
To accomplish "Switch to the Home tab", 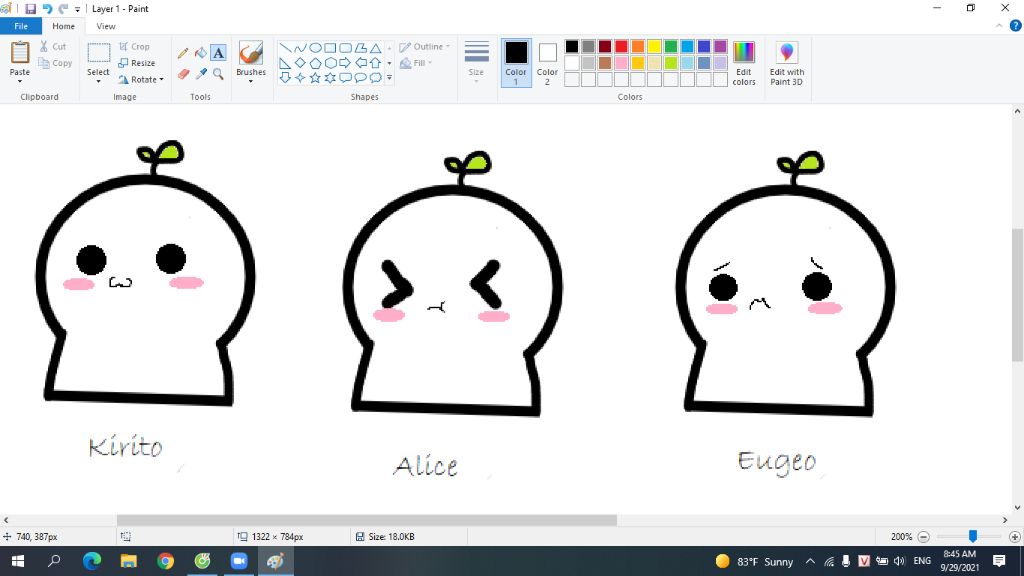I will (63, 26).
